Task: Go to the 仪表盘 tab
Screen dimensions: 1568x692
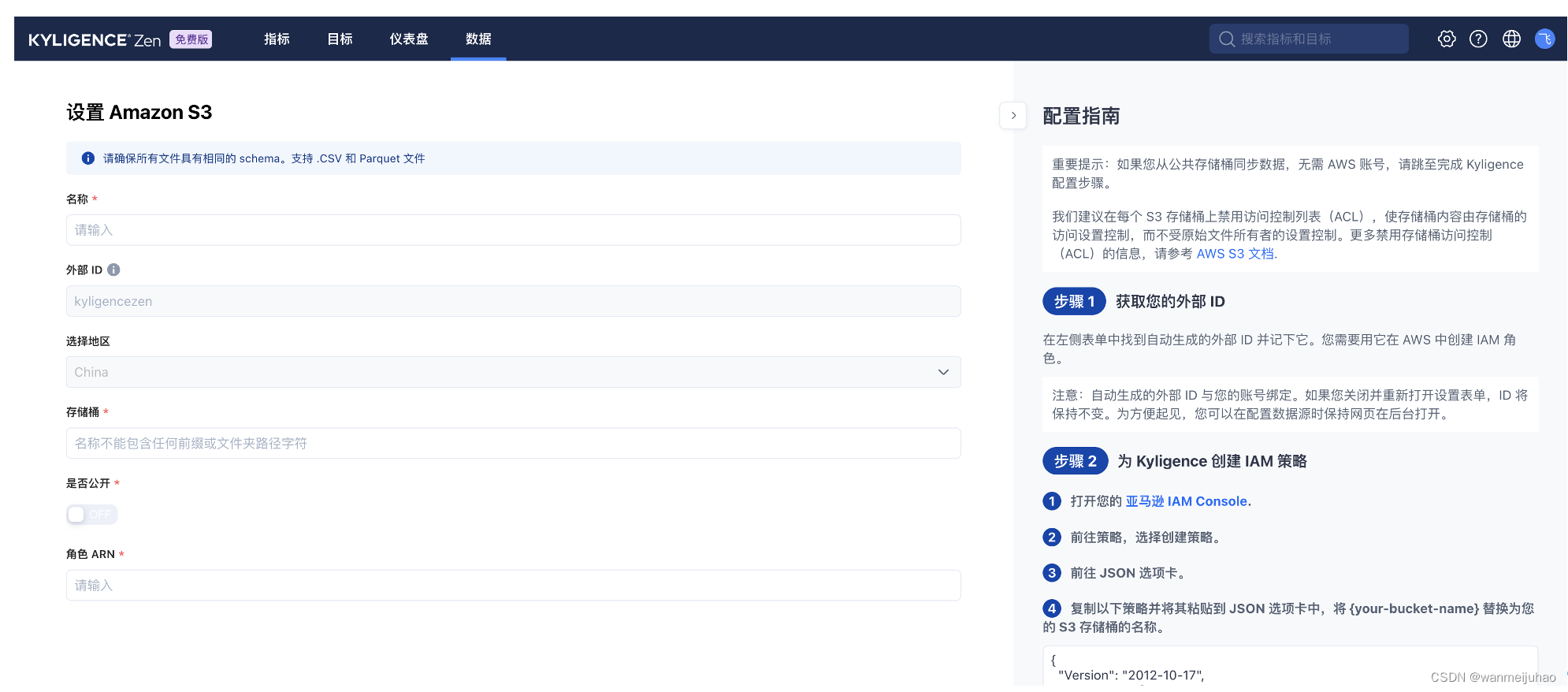Action: tap(409, 39)
